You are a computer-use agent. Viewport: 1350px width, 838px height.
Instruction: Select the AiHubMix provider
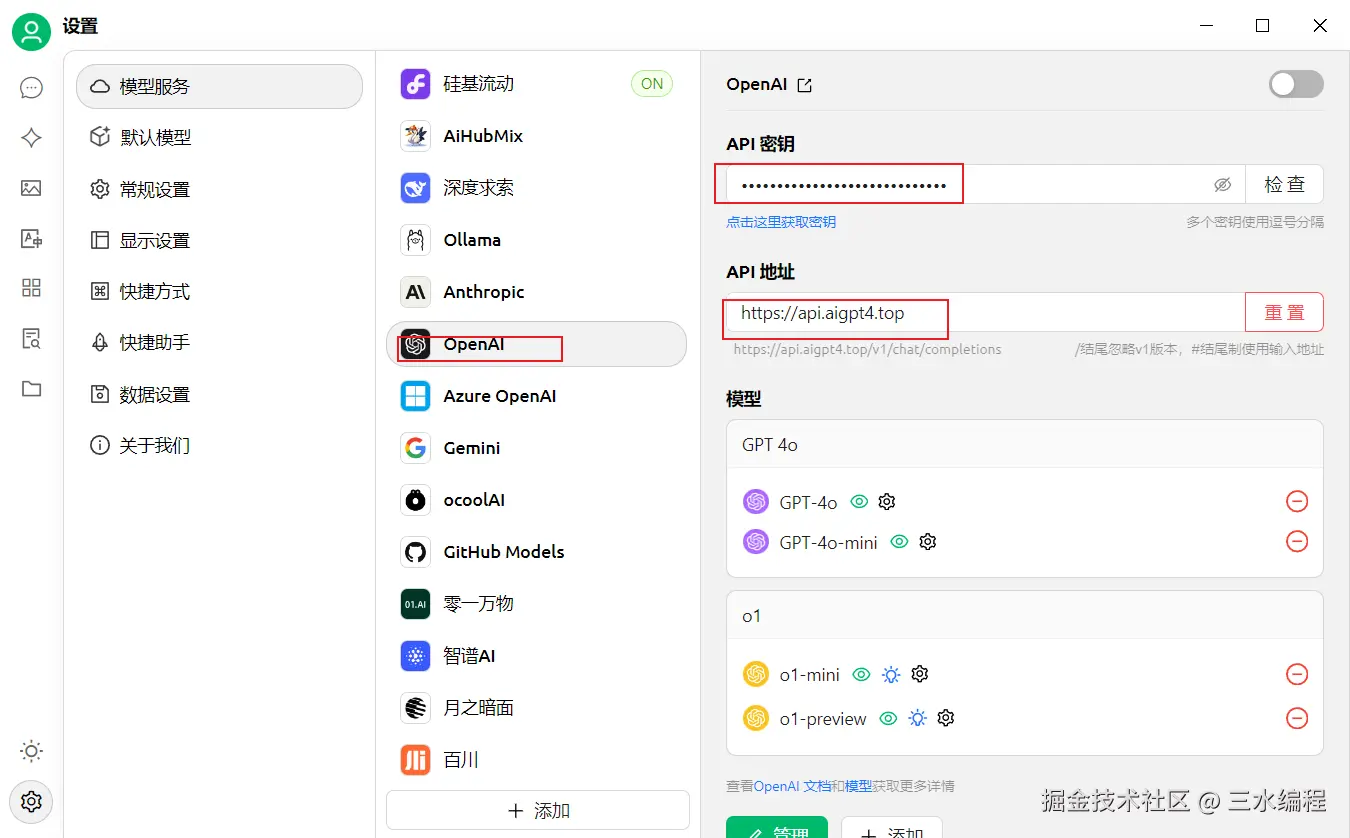pyautogui.click(x=536, y=136)
